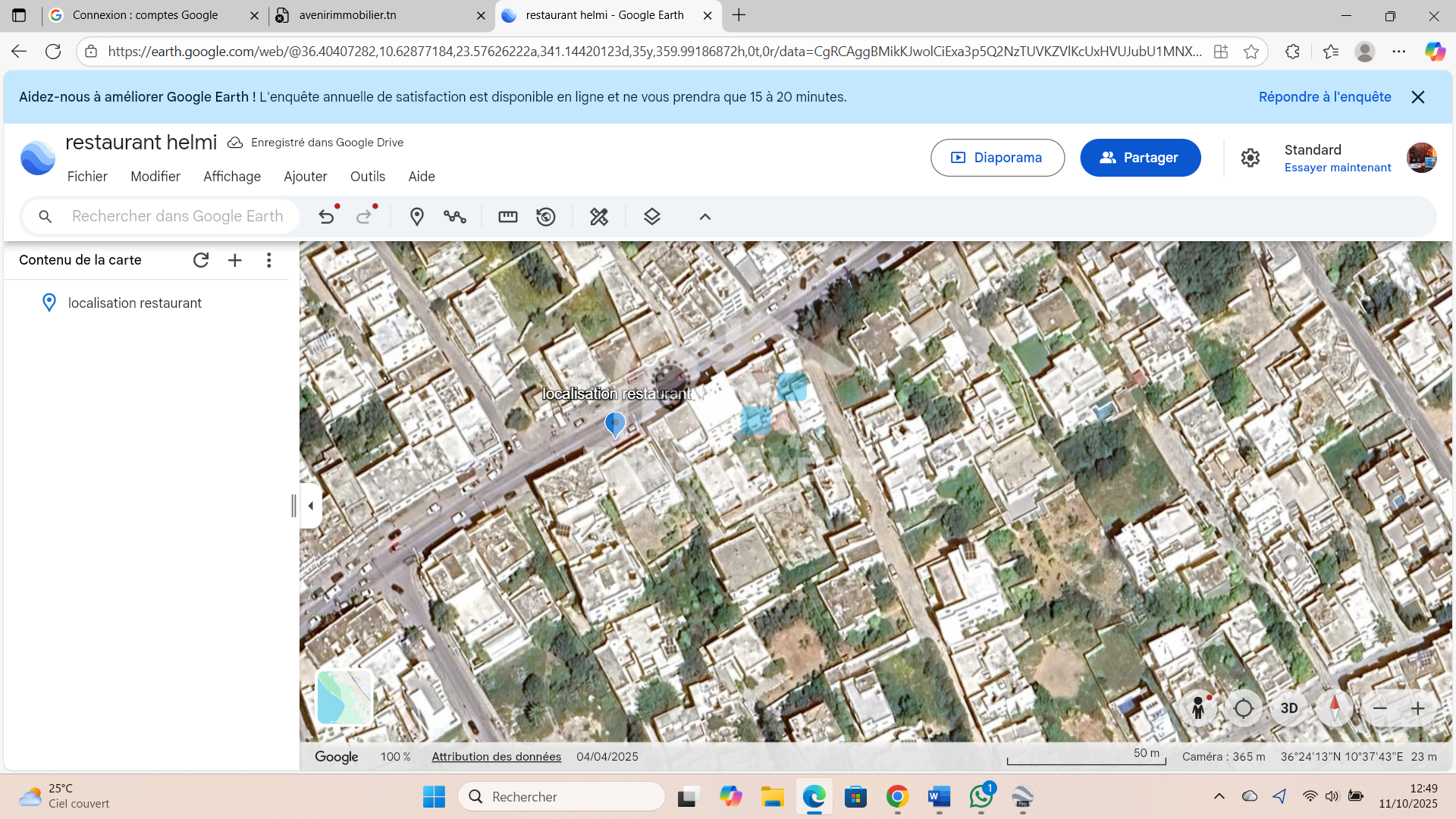1456x819 pixels.
Task: Click the fly to my location icon
Action: click(x=1244, y=708)
